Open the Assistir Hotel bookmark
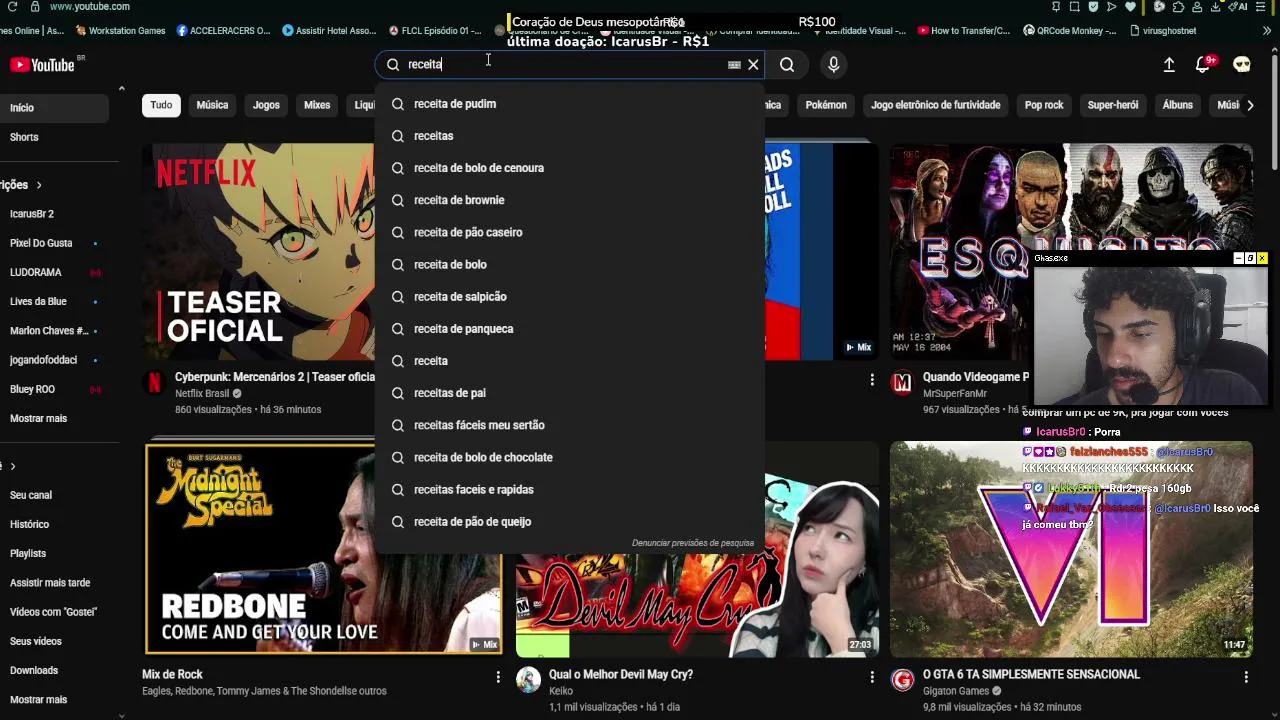The image size is (1280, 720). (x=329, y=31)
